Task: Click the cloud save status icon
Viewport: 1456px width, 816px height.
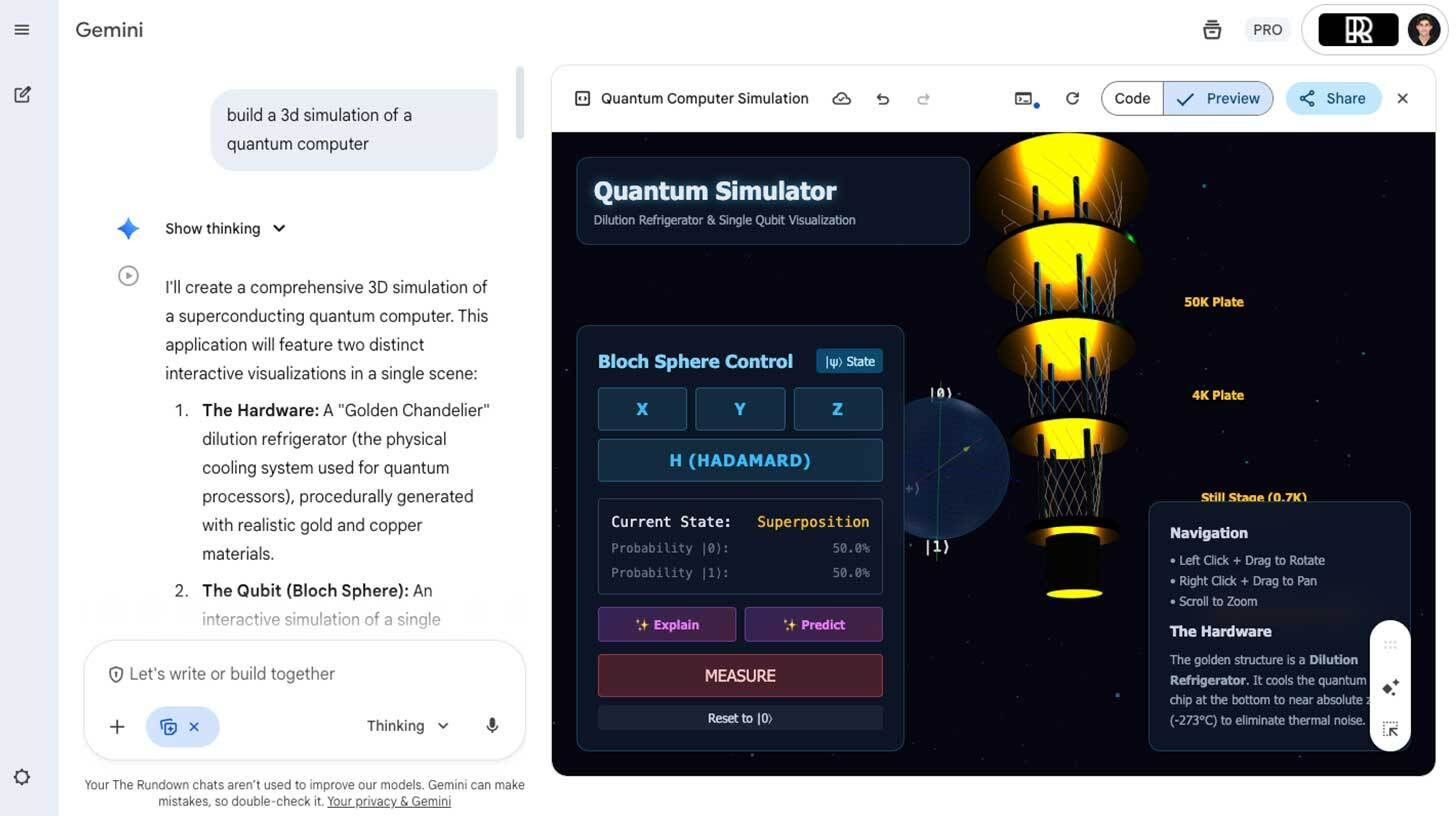Action: (841, 98)
